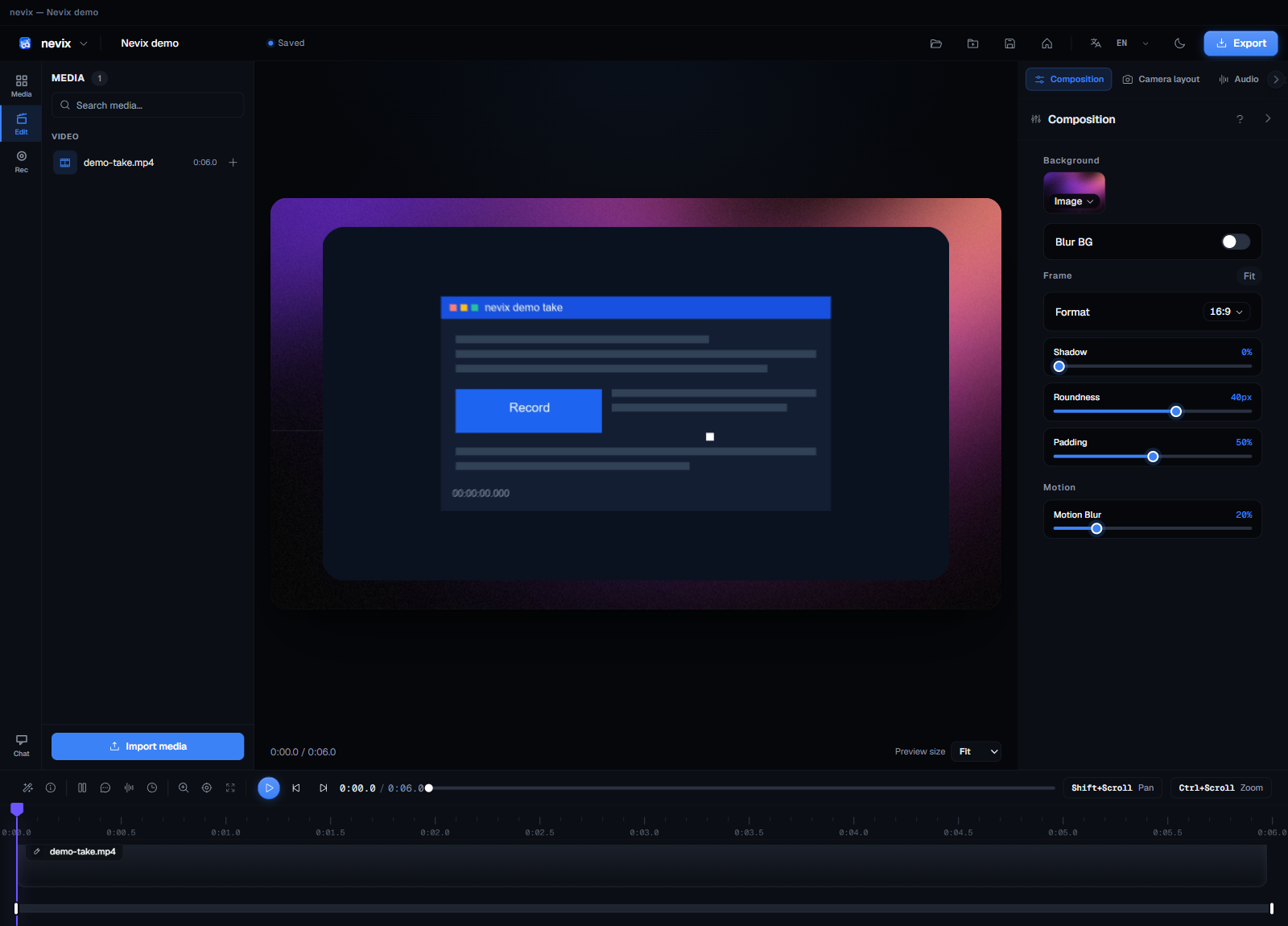Skip to start of timeline

pos(296,788)
